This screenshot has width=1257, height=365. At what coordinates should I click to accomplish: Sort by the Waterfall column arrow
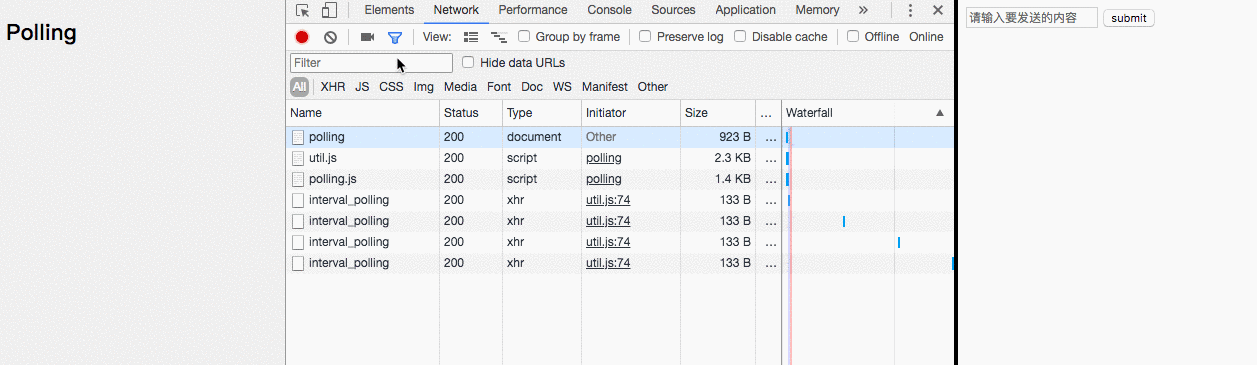click(x=940, y=113)
